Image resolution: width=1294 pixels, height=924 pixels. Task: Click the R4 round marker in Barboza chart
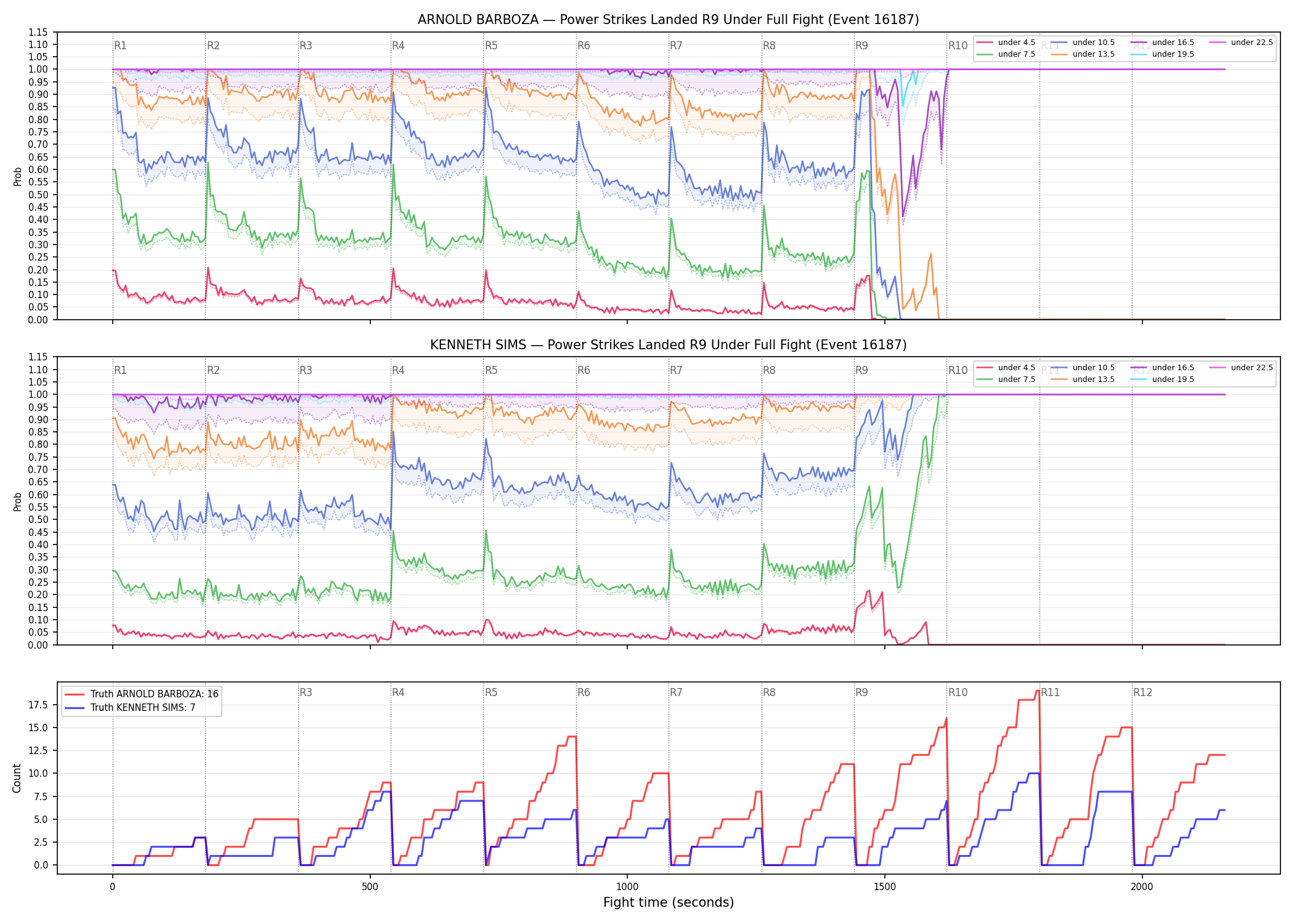tap(398, 46)
